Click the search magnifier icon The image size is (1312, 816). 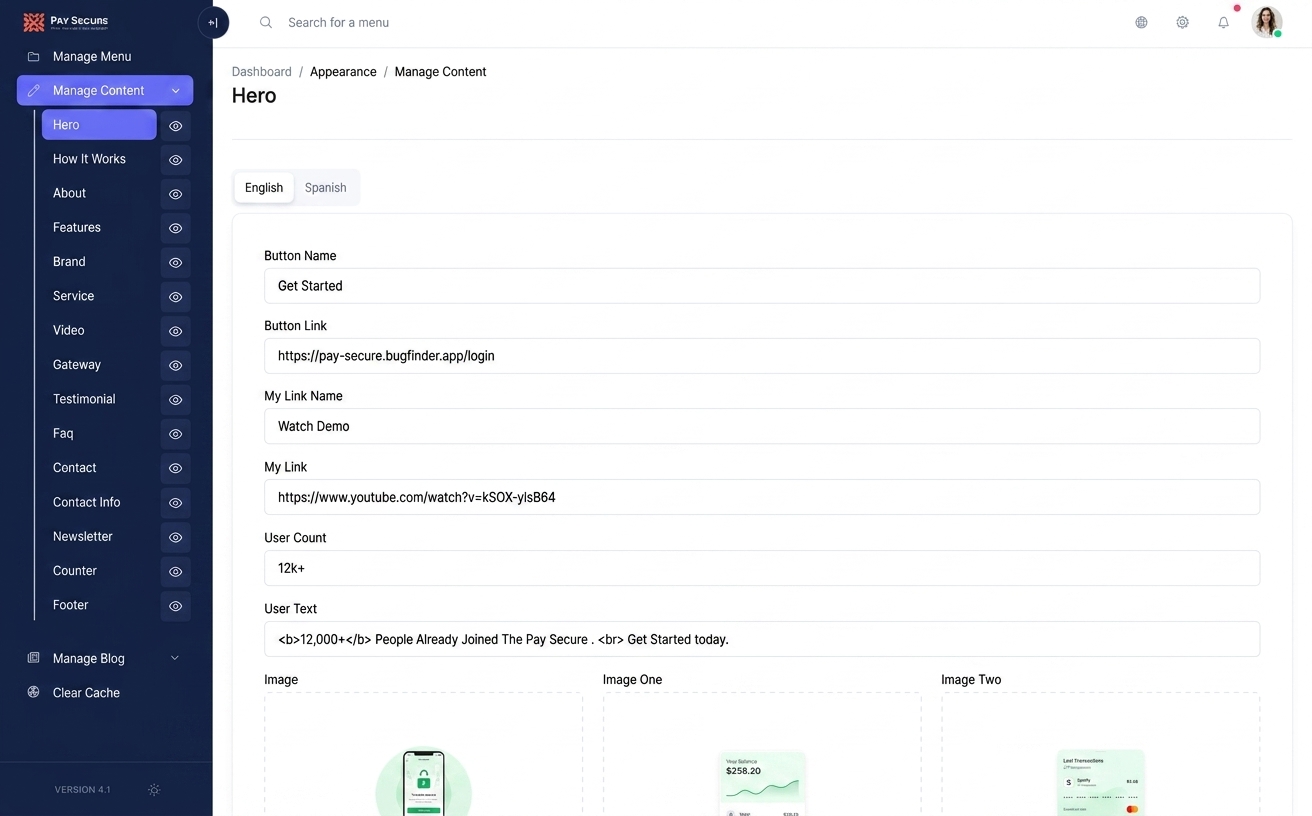pyautogui.click(x=266, y=22)
